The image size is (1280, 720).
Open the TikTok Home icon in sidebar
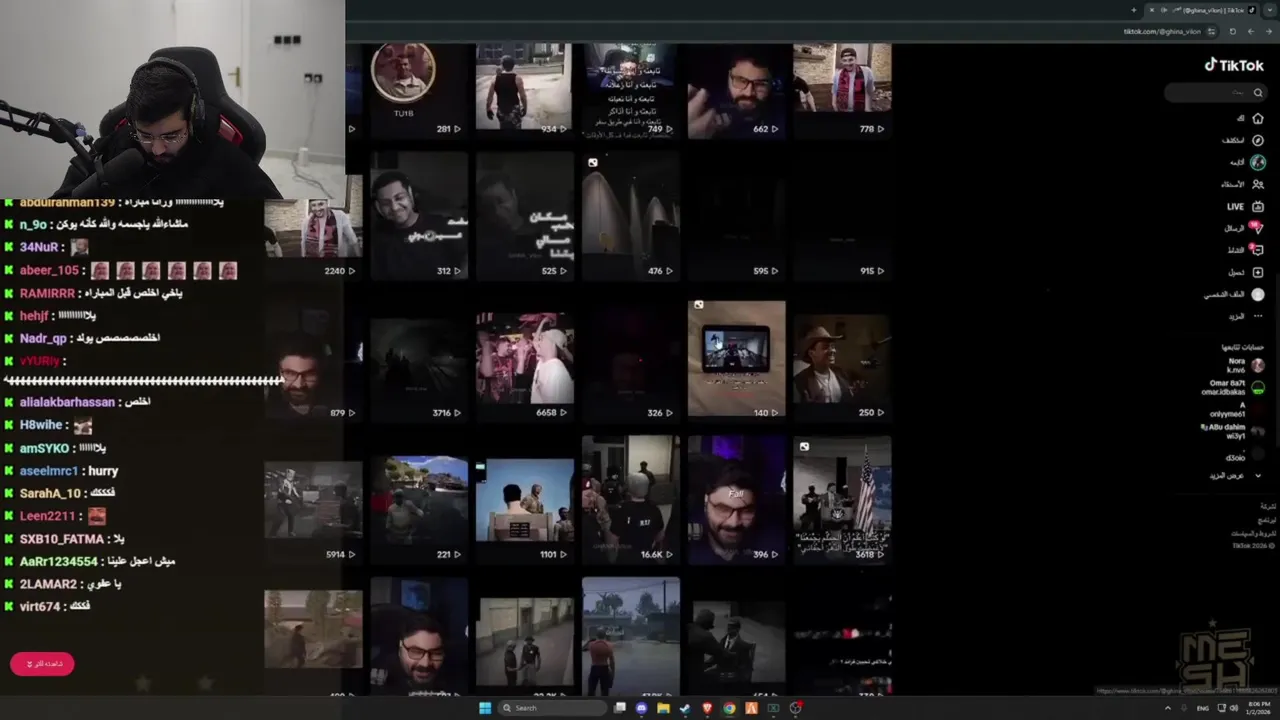pos(1258,118)
